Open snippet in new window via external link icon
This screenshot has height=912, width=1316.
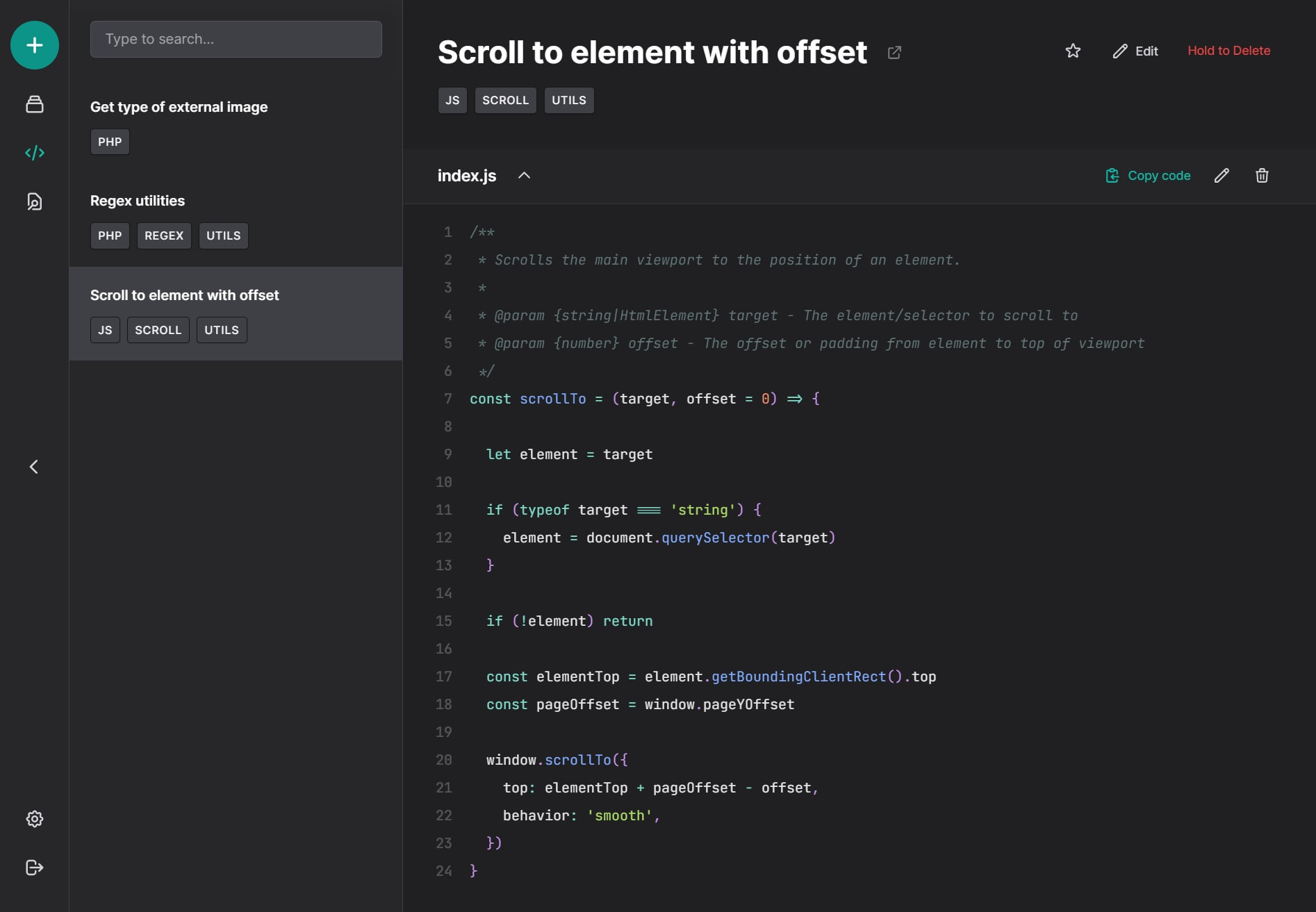(x=894, y=52)
